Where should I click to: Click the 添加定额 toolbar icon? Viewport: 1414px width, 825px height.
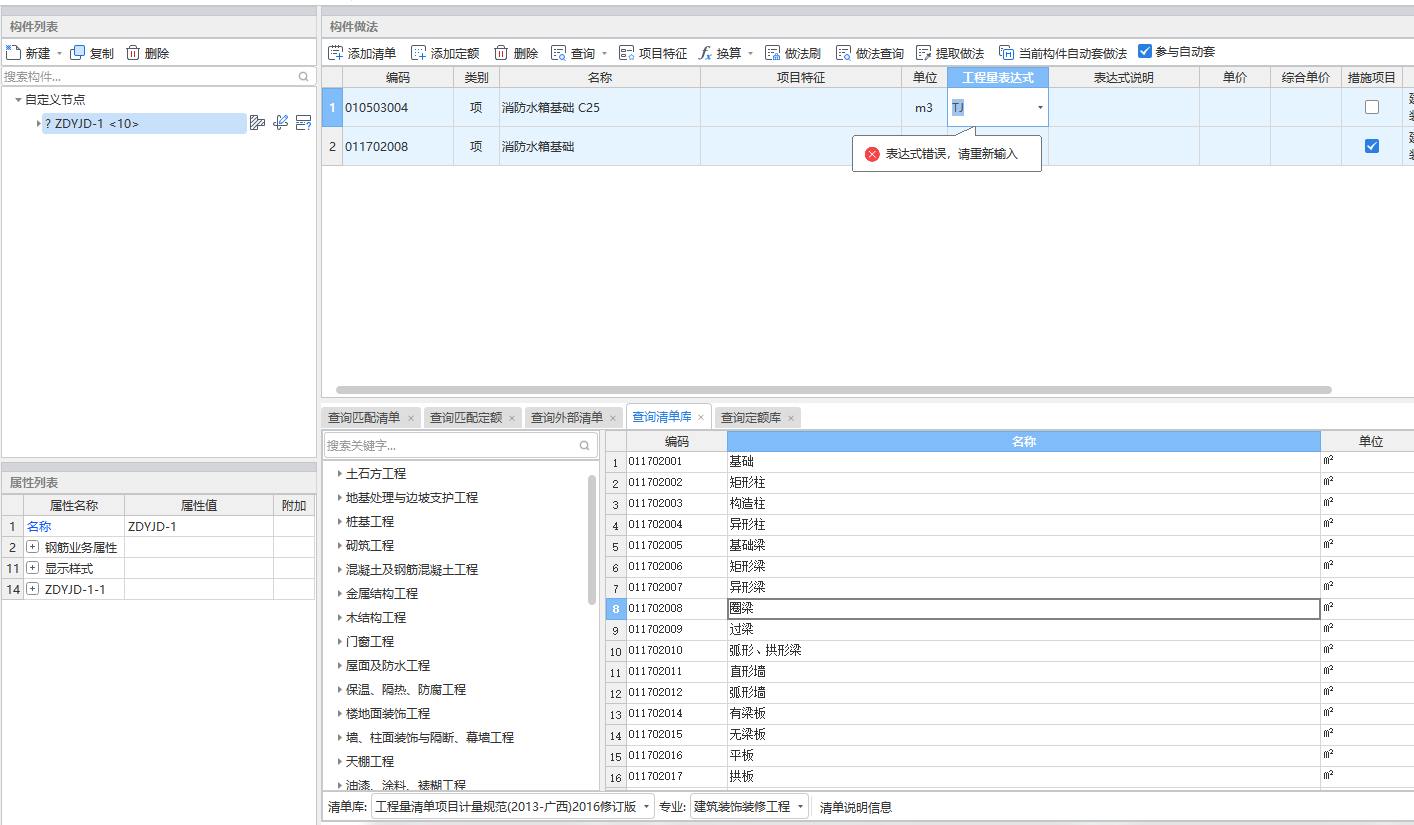(419, 53)
